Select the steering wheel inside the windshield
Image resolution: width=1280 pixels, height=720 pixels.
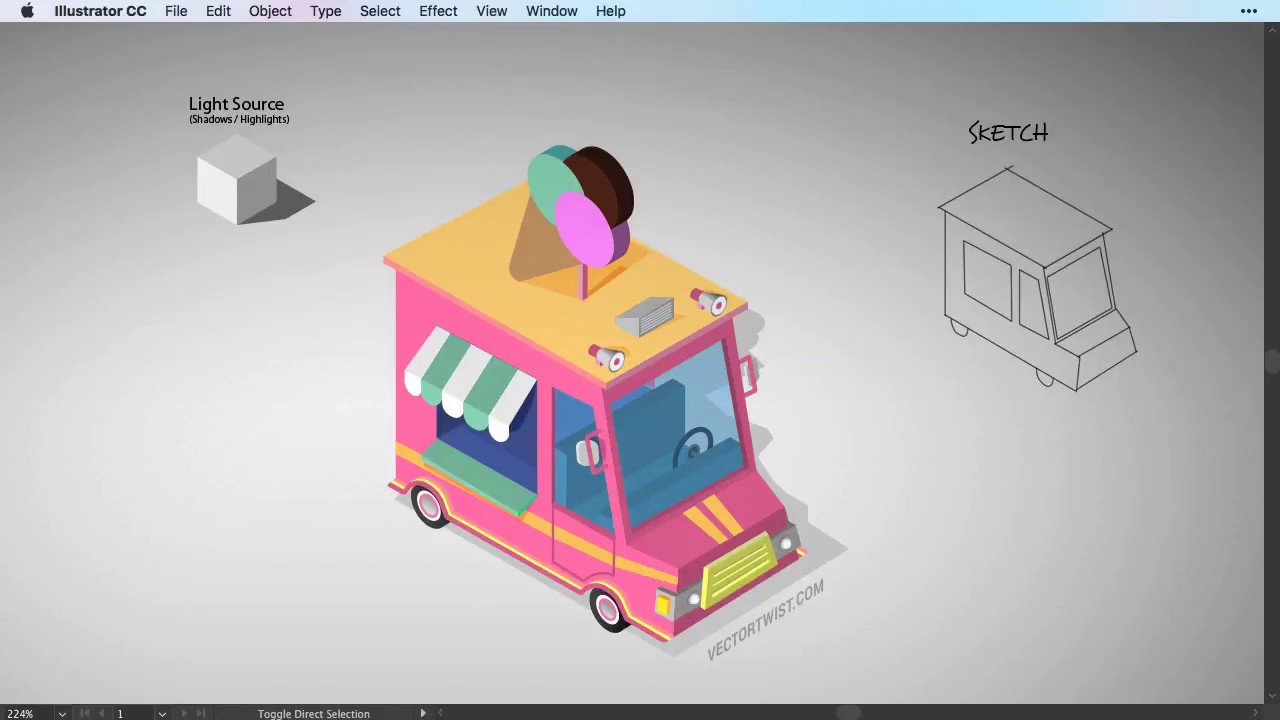pos(692,448)
